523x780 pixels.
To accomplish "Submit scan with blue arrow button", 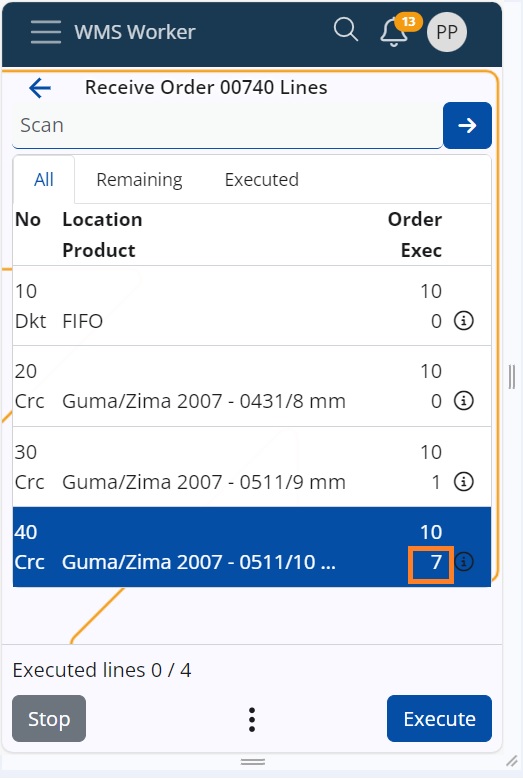I will pyautogui.click(x=467, y=125).
